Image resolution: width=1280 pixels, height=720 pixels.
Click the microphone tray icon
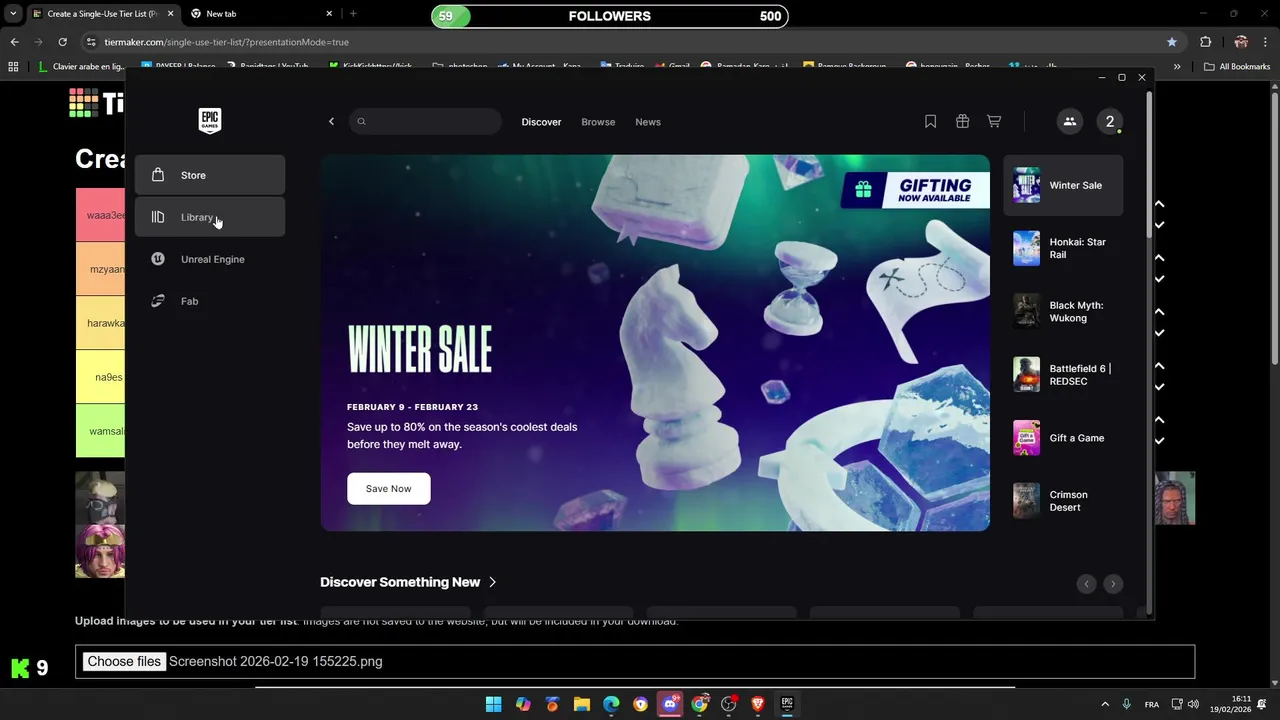click(1127, 704)
